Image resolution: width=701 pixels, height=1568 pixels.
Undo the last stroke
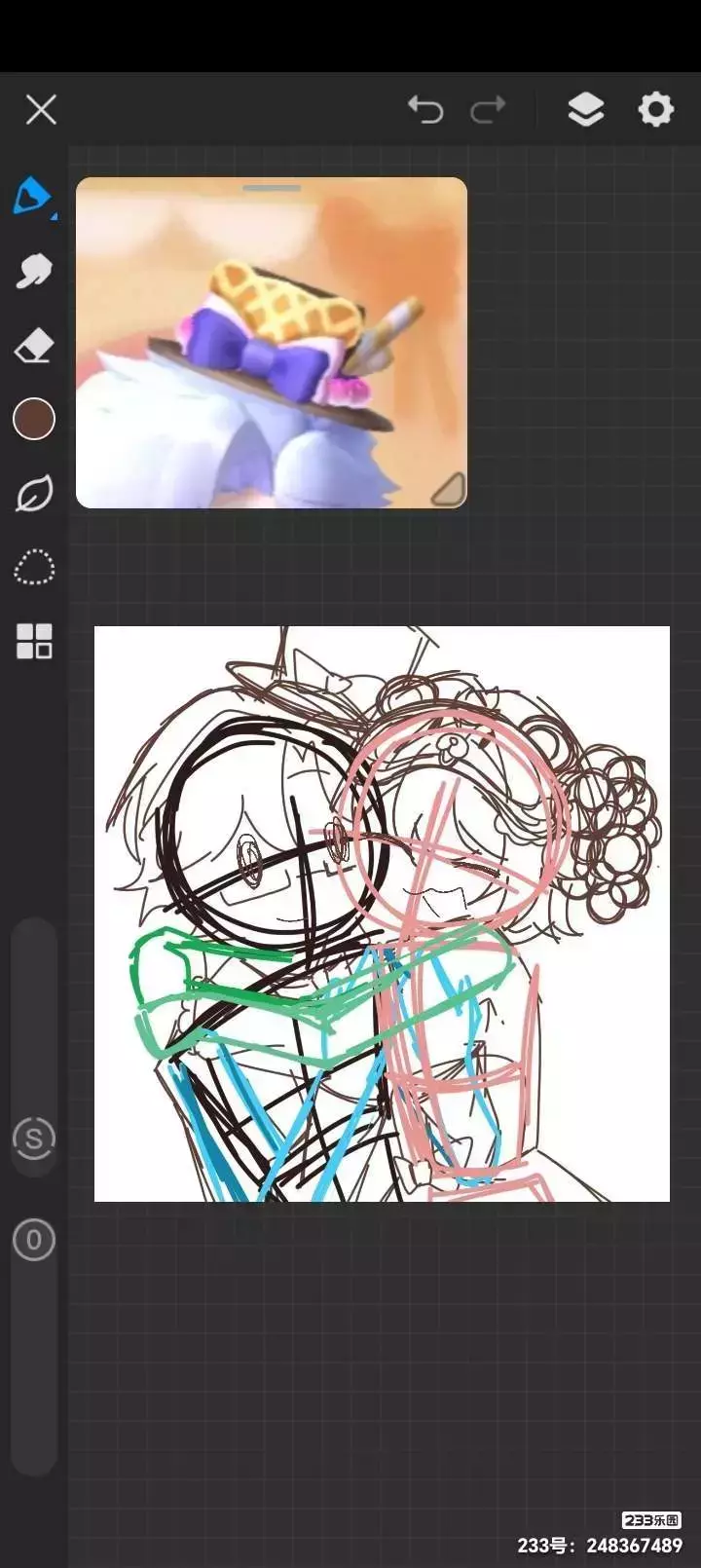(x=425, y=109)
